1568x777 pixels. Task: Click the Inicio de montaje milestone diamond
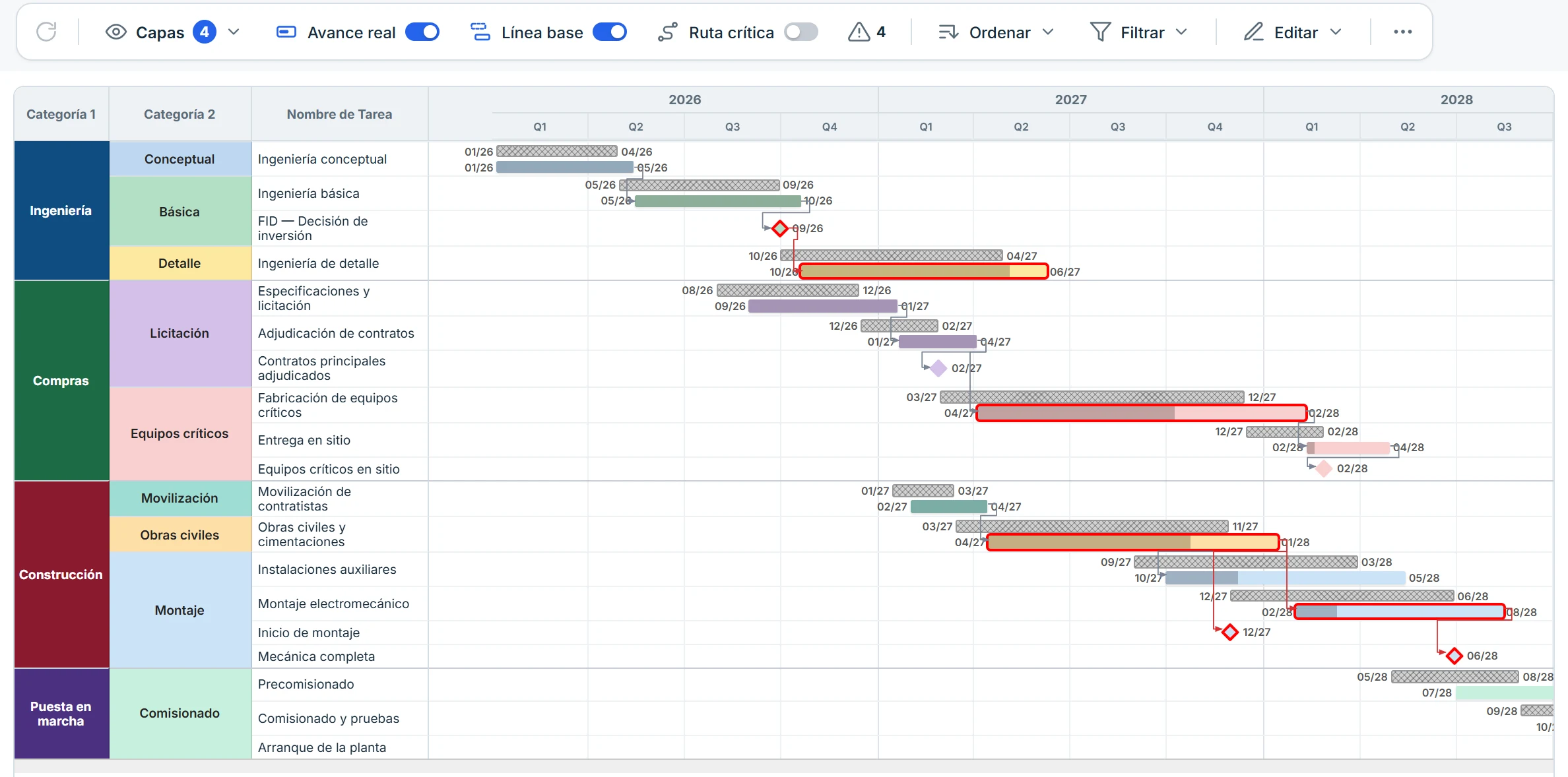click(x=1229, y=632)
